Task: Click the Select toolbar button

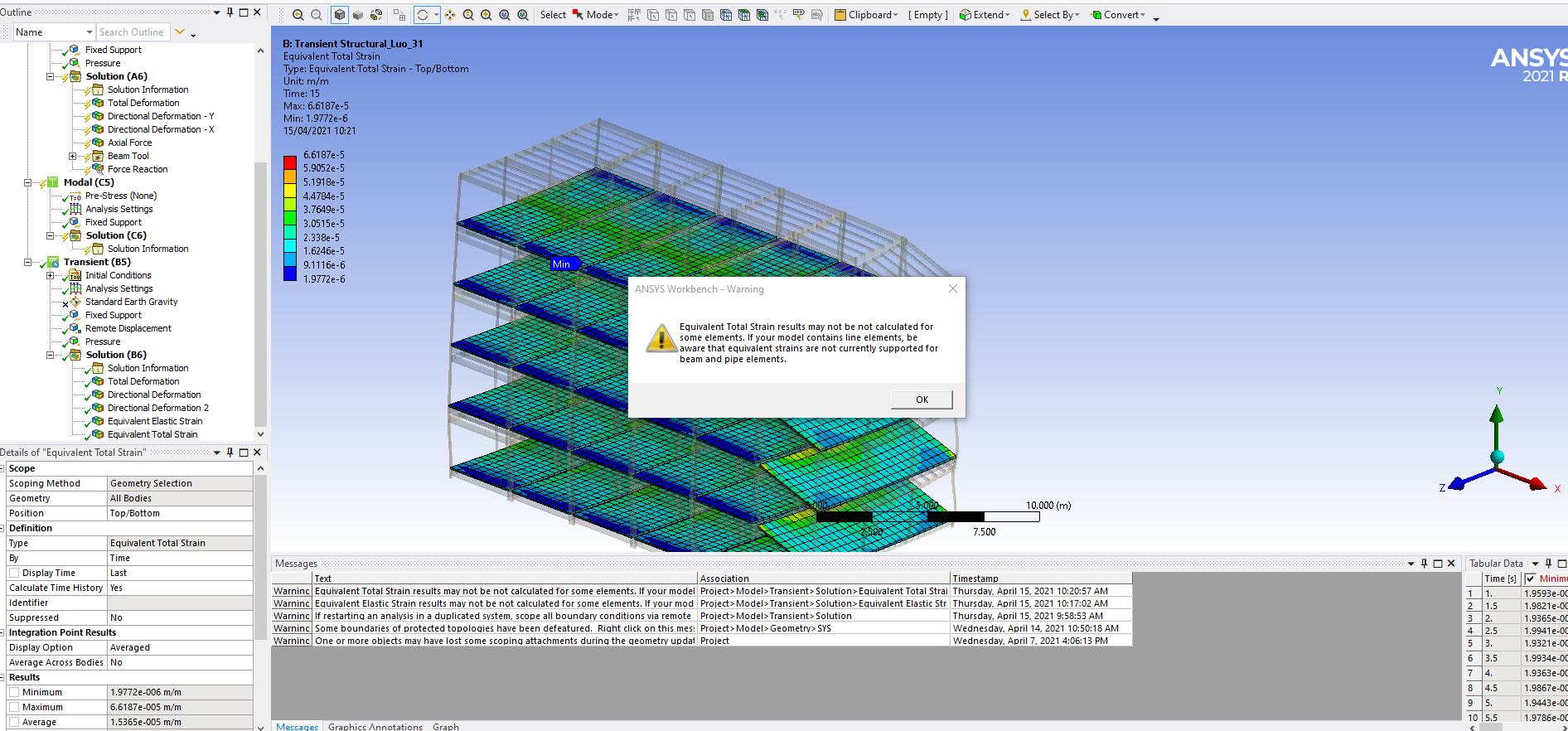Action: pyautogui.click(x=553, y=15)
